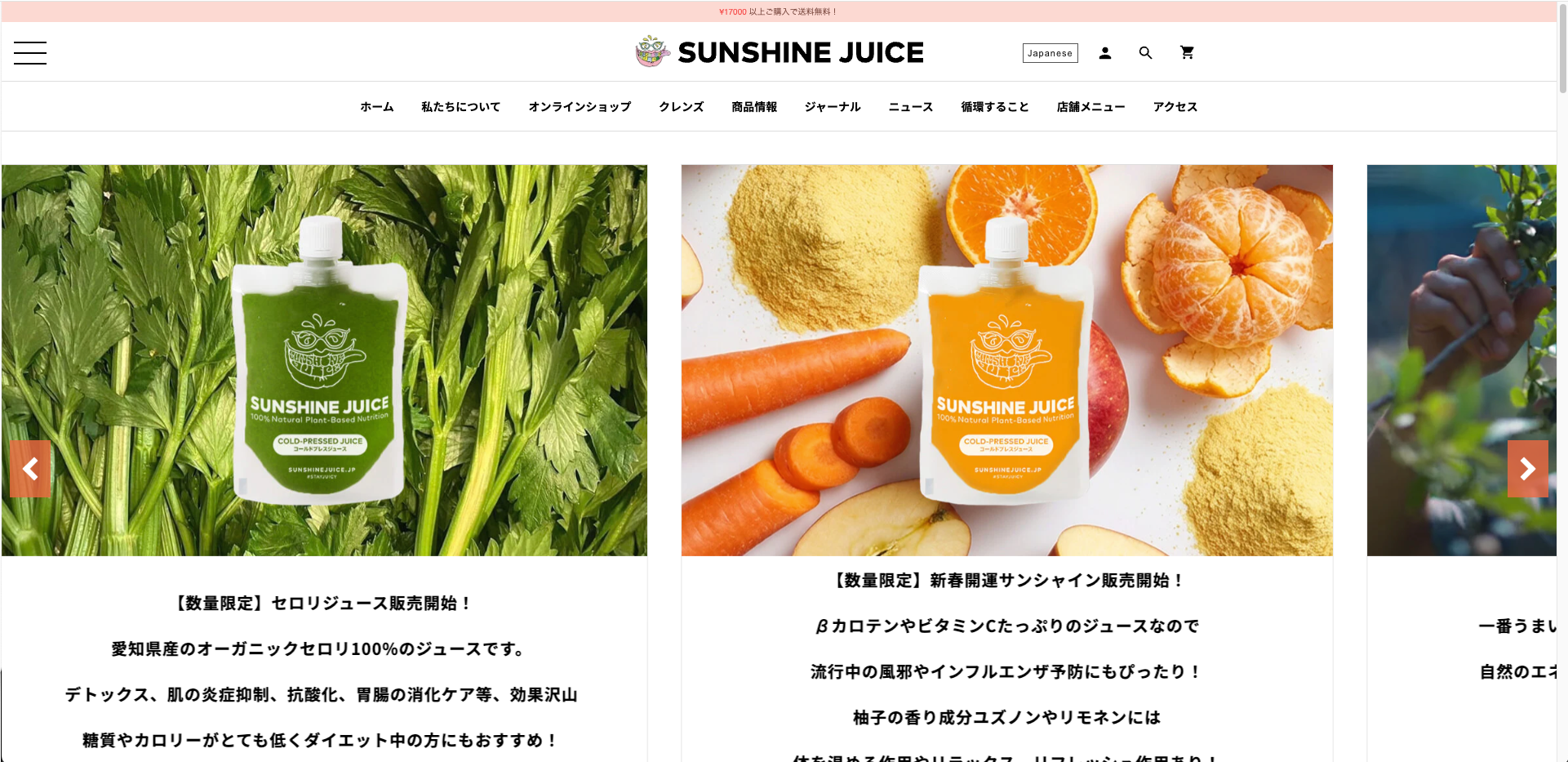Open the celery juice slide image

(324, 360)
